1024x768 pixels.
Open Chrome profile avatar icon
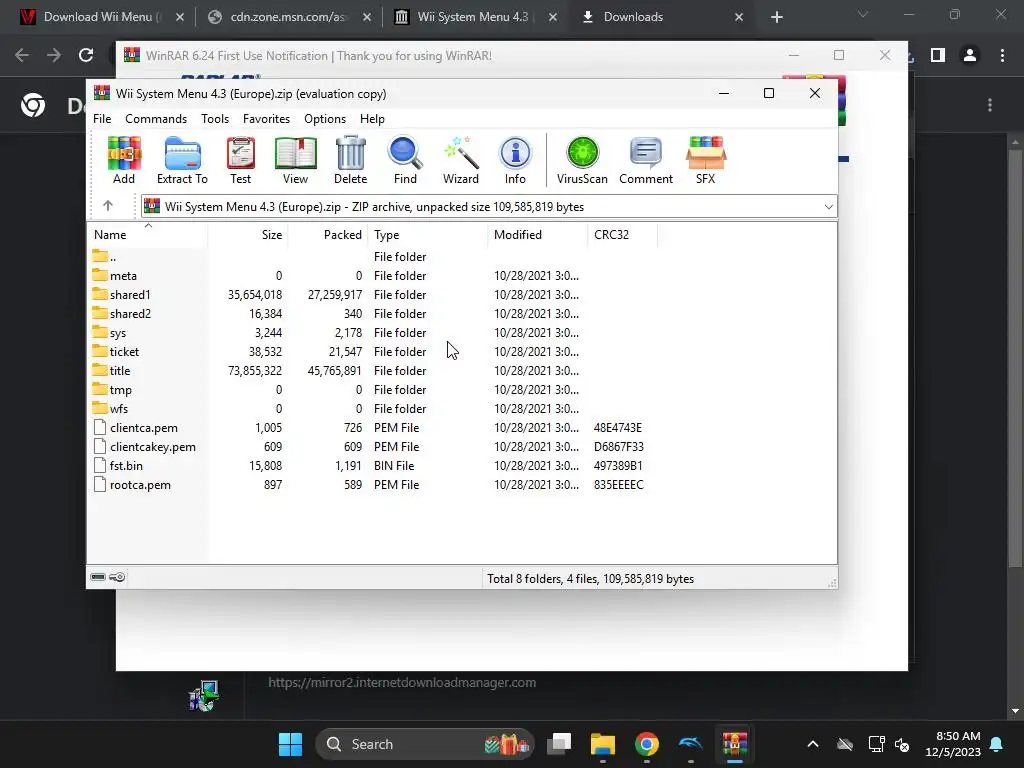click(x=970, y=56)
